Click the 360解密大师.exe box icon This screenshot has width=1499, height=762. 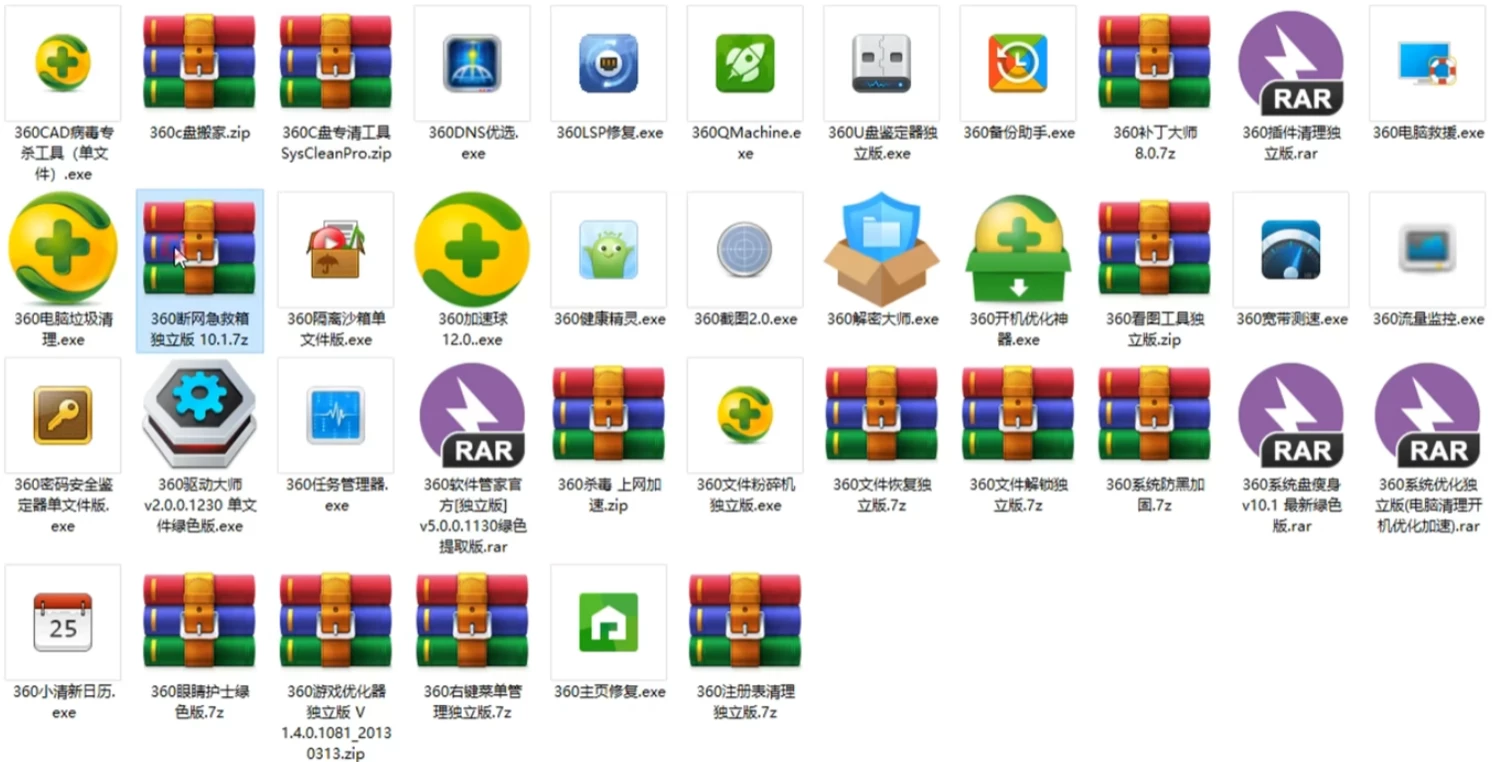(x=882, y=249)
